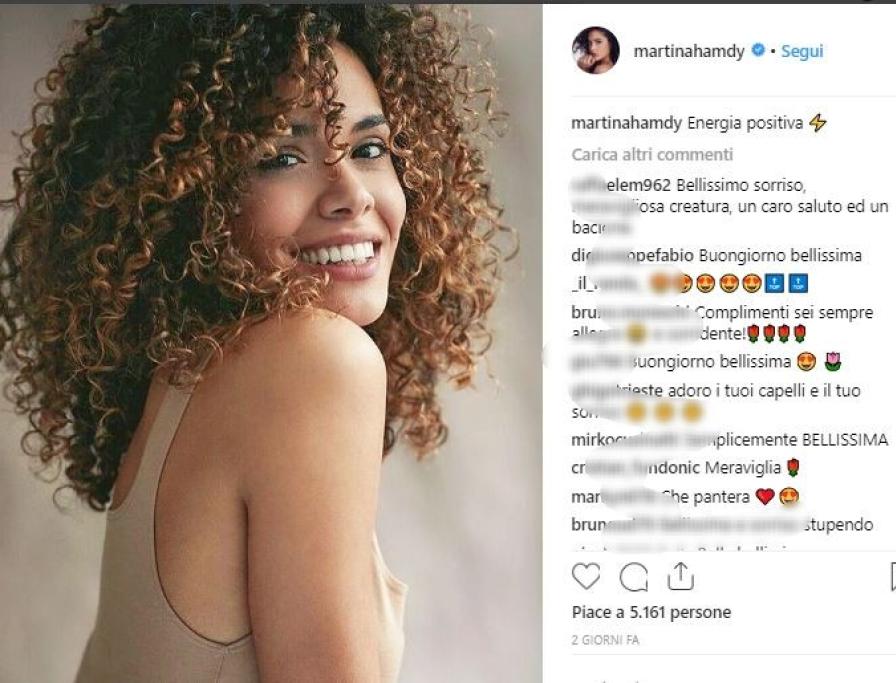Viewport: 896px width, 683px height.
Task: Open martinahamdy's profile picture avatar
Action: [595, 50]
